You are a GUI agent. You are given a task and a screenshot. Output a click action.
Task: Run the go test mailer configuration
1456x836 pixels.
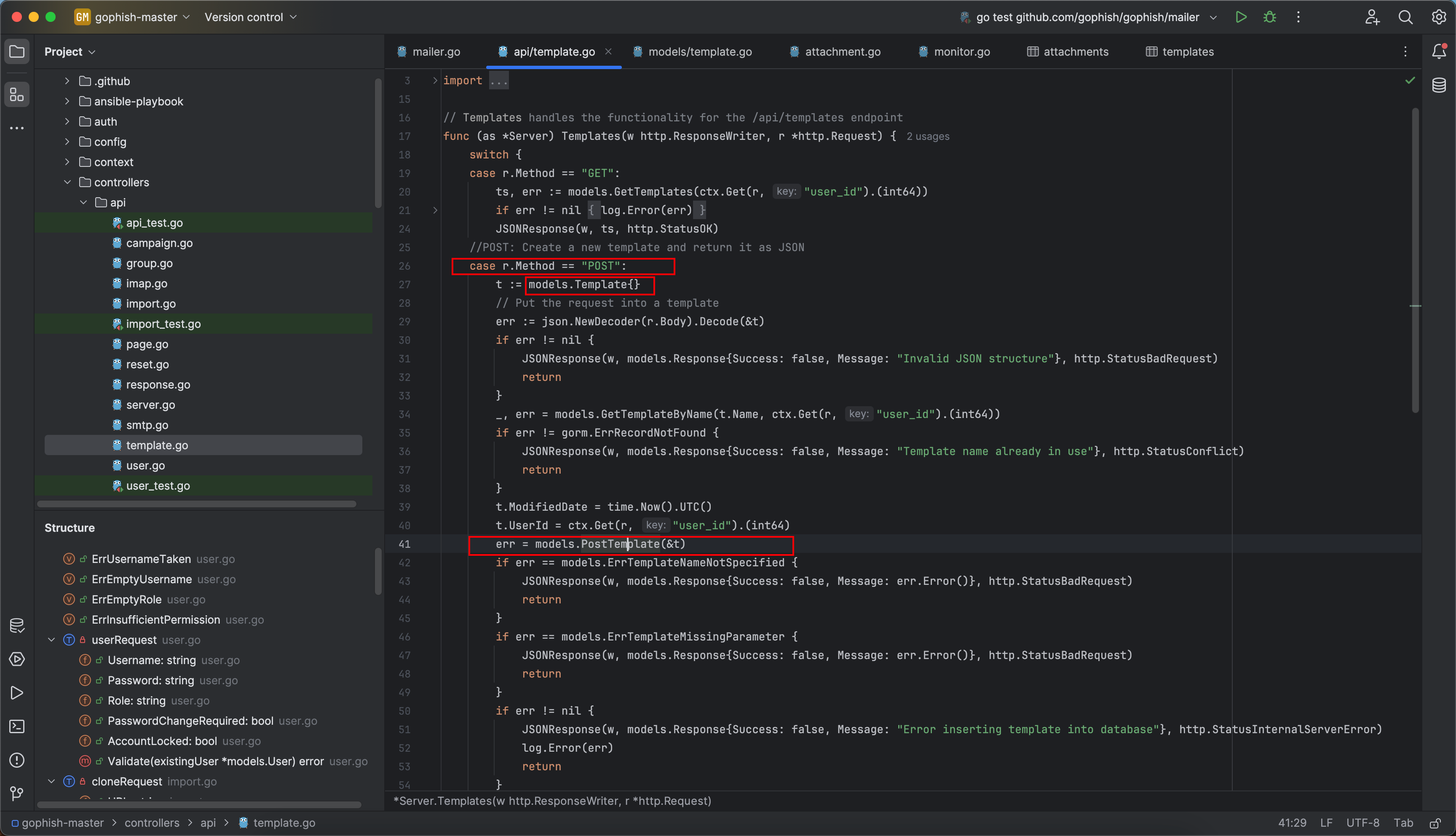pos(1241,17)
